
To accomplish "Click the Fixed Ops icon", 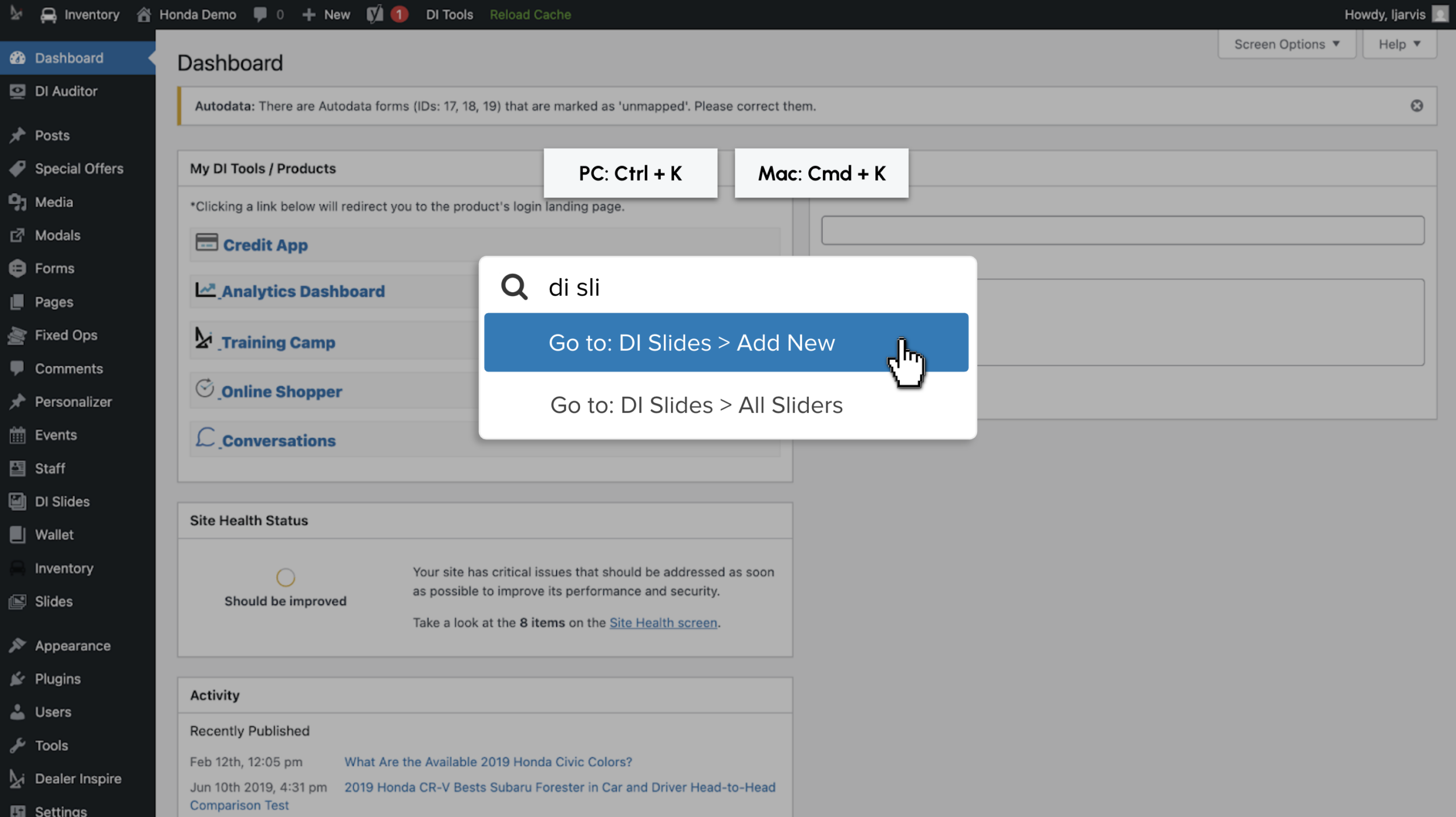I will coord(18,335).
